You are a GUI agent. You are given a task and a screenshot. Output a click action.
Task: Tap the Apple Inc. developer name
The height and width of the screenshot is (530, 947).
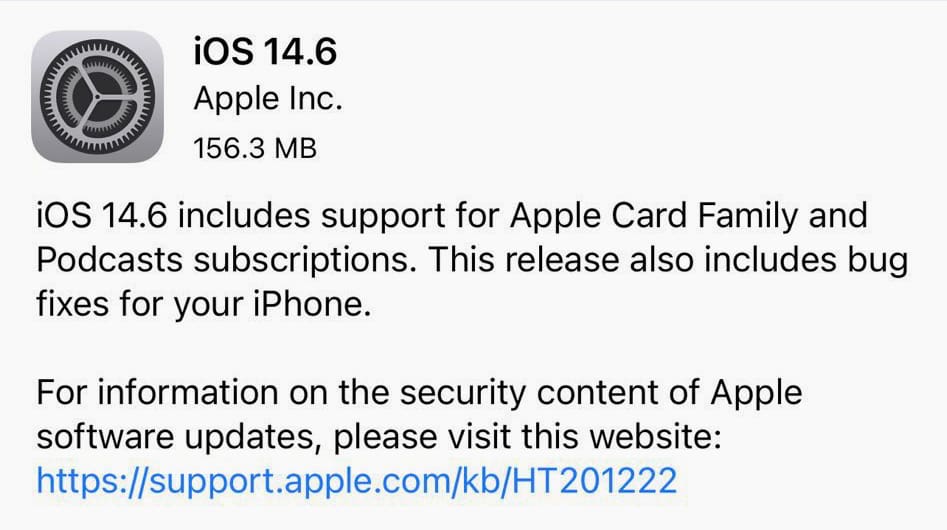click(x=268, y=99)
